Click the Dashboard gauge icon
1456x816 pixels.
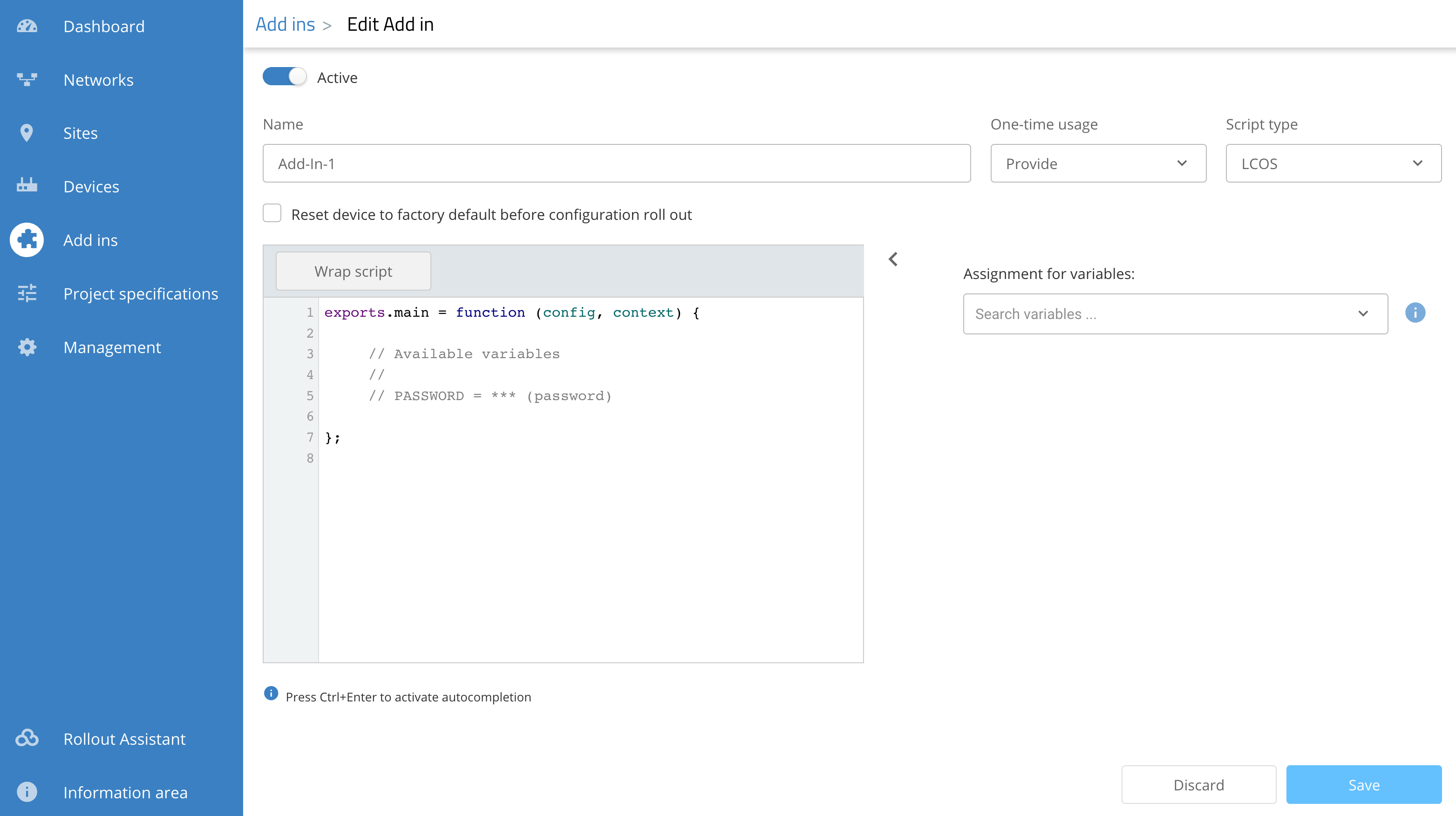coord(27,27)
